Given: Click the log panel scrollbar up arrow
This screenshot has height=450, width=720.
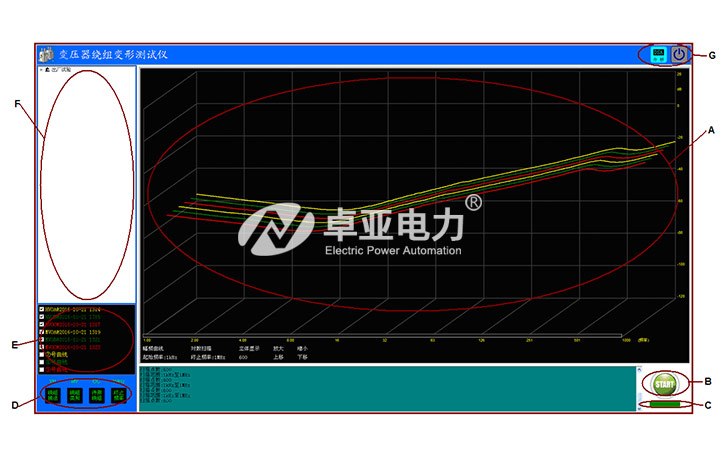Looking at the screenshot, I should 639,369.
